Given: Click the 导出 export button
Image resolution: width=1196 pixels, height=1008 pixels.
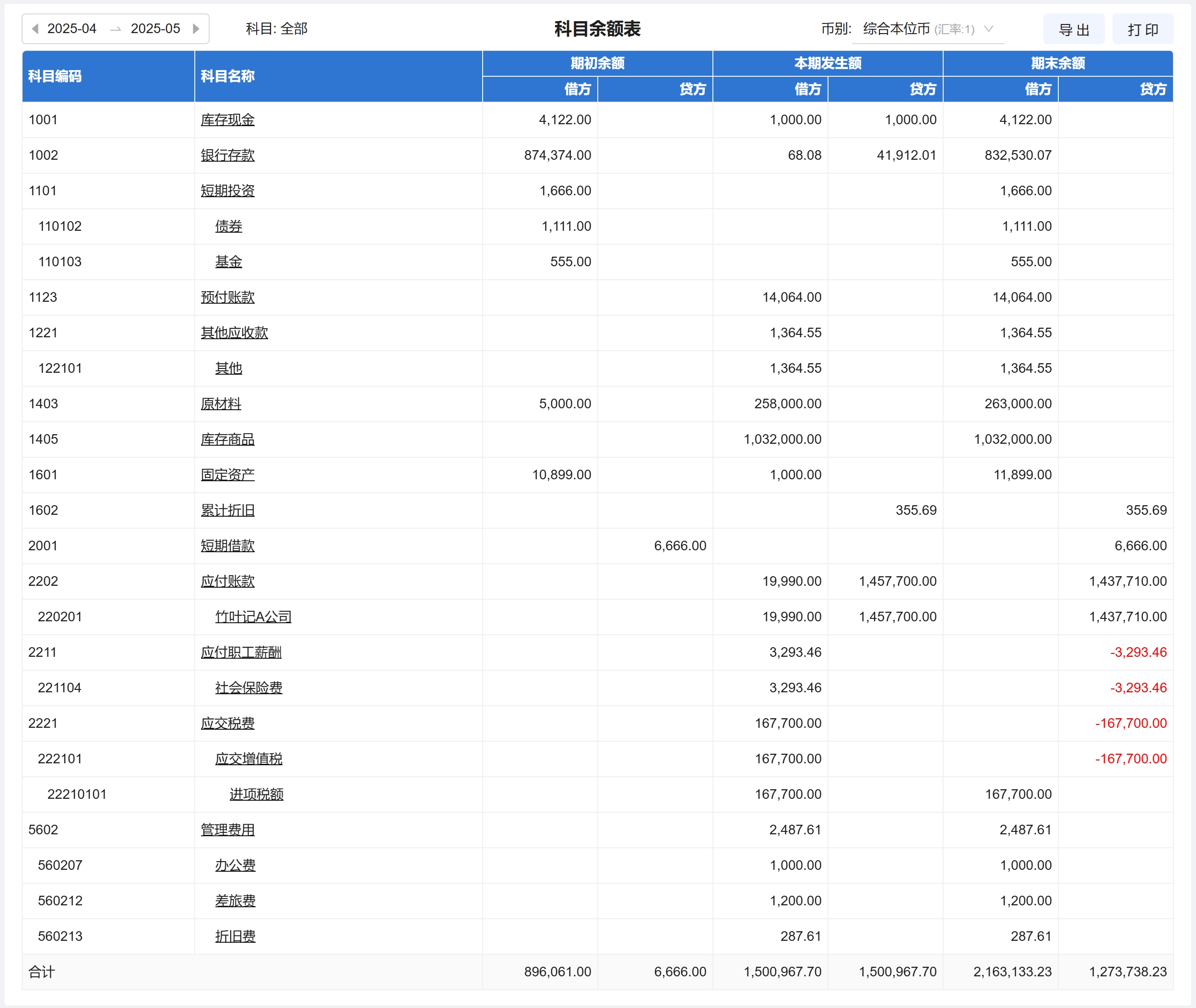Looking at the screenshot, I should [1073, 29].
